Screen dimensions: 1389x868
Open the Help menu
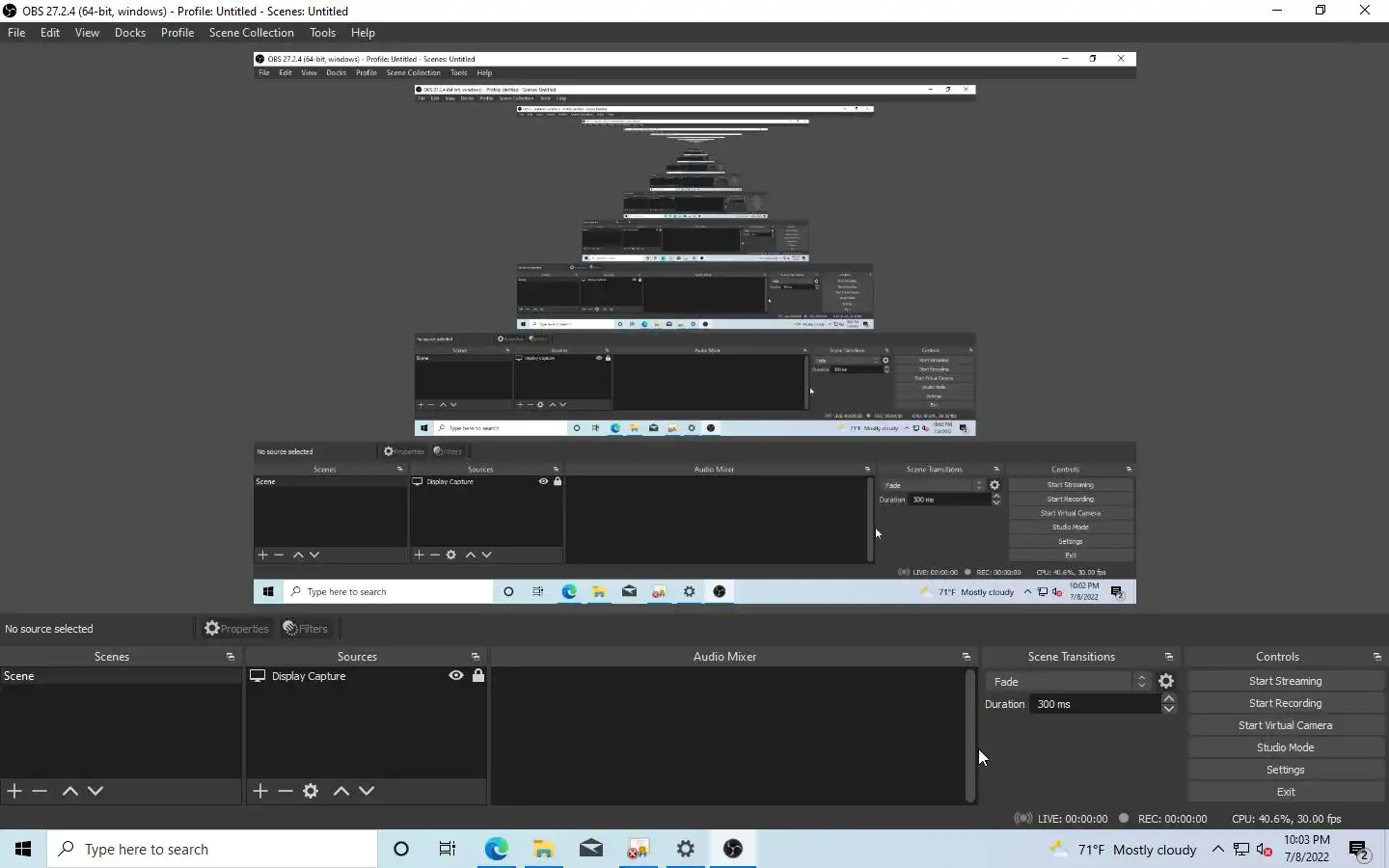(363, 33)
